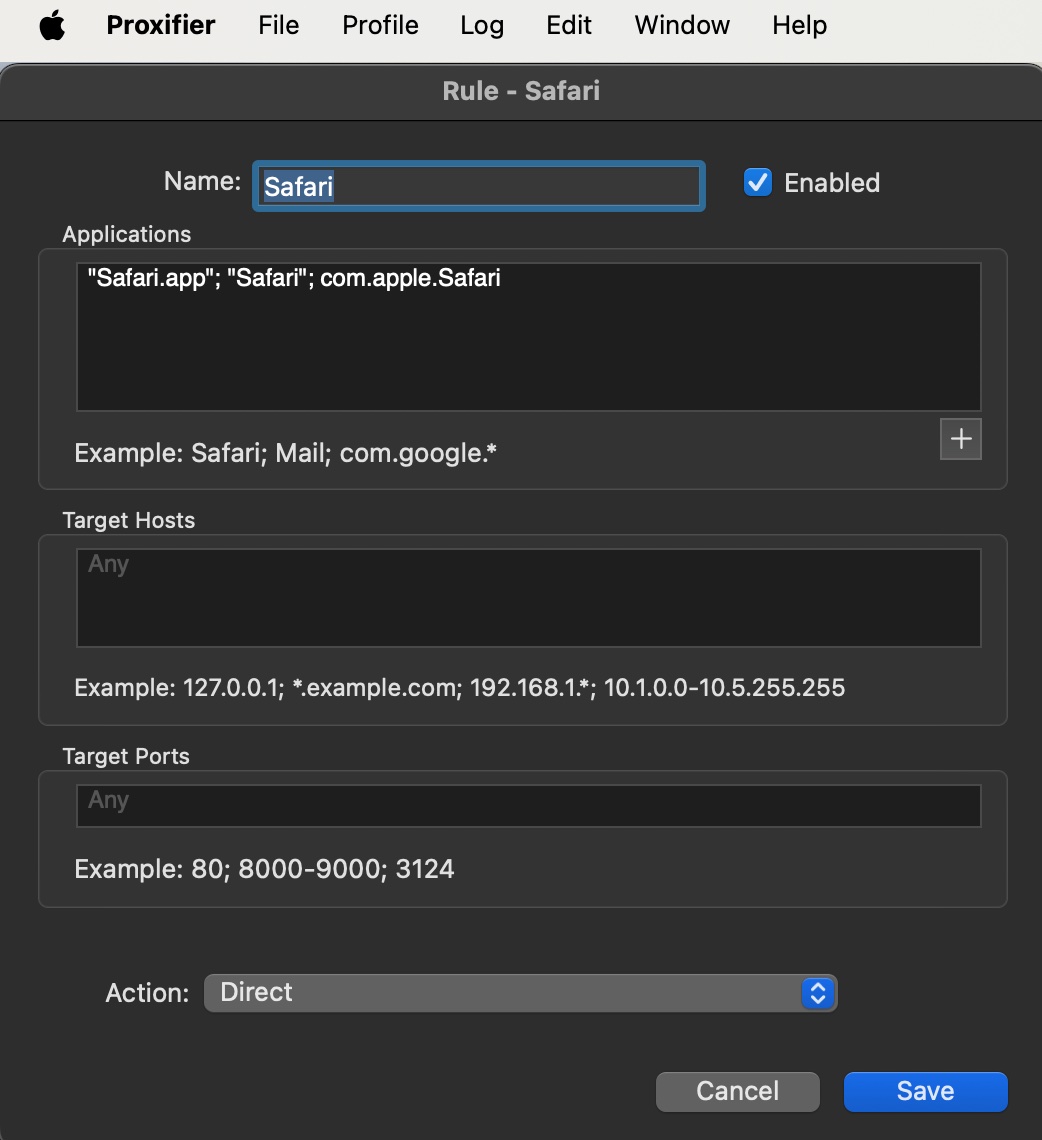Open the Proxifier application menu
The width and height of the screenshot is (1042, 1140).
(x=160, y=26)
